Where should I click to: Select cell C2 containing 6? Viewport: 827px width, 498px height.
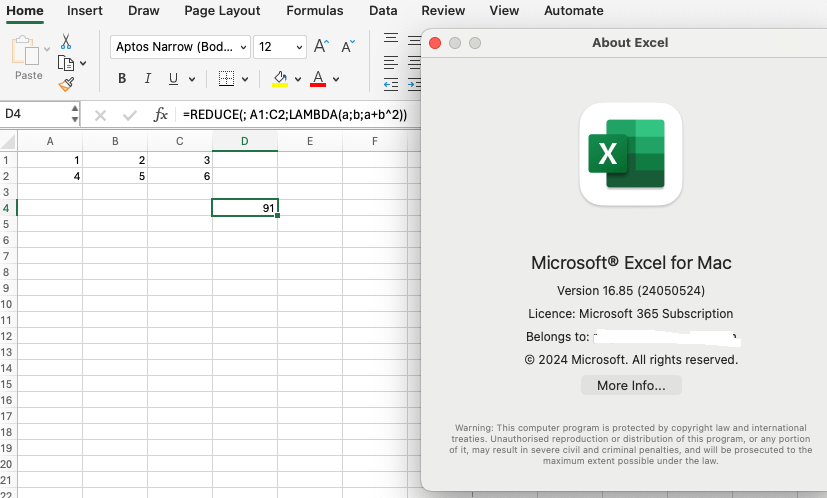(180, 176)
